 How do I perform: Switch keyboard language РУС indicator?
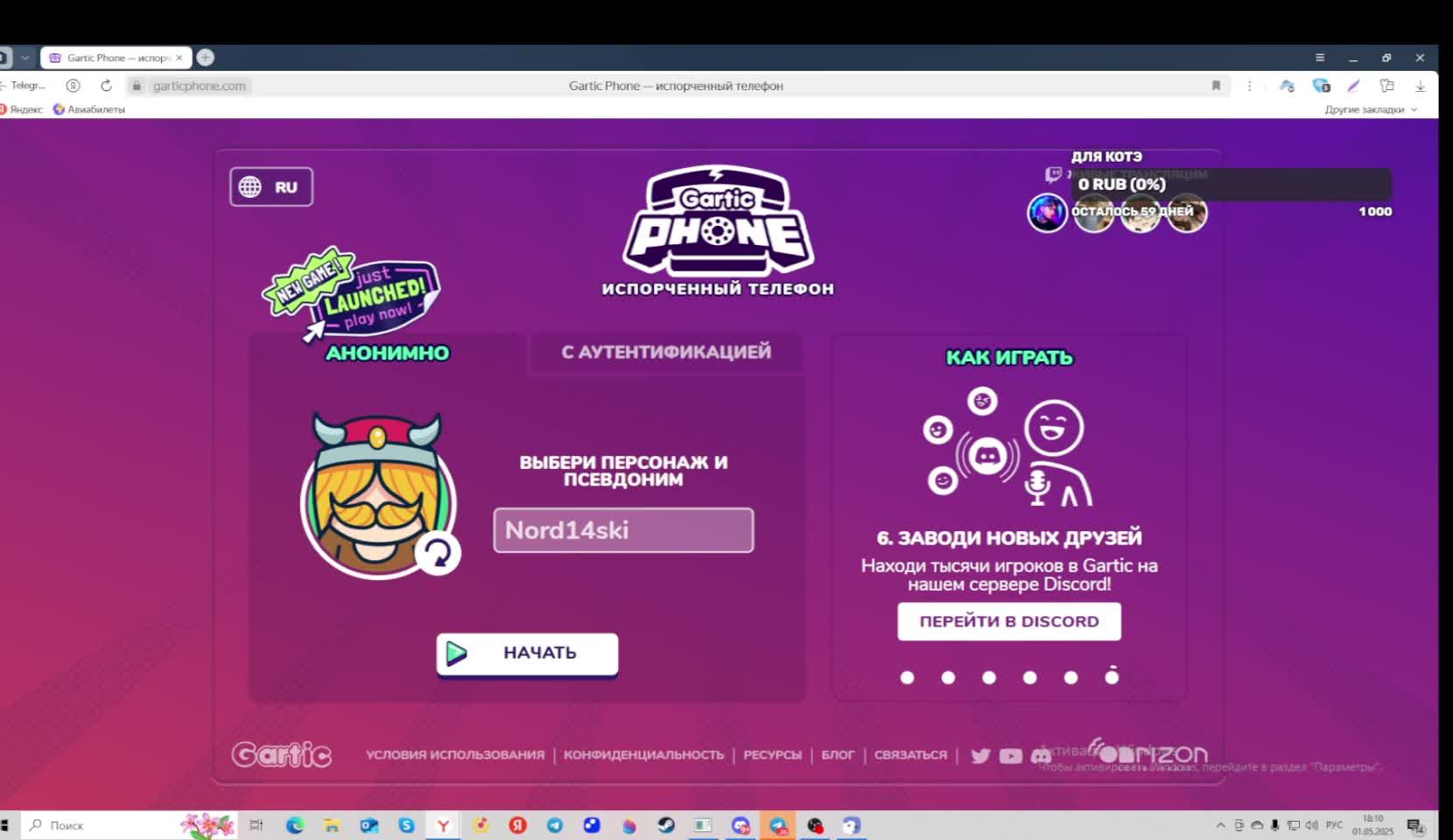[x=1335, y=825]
